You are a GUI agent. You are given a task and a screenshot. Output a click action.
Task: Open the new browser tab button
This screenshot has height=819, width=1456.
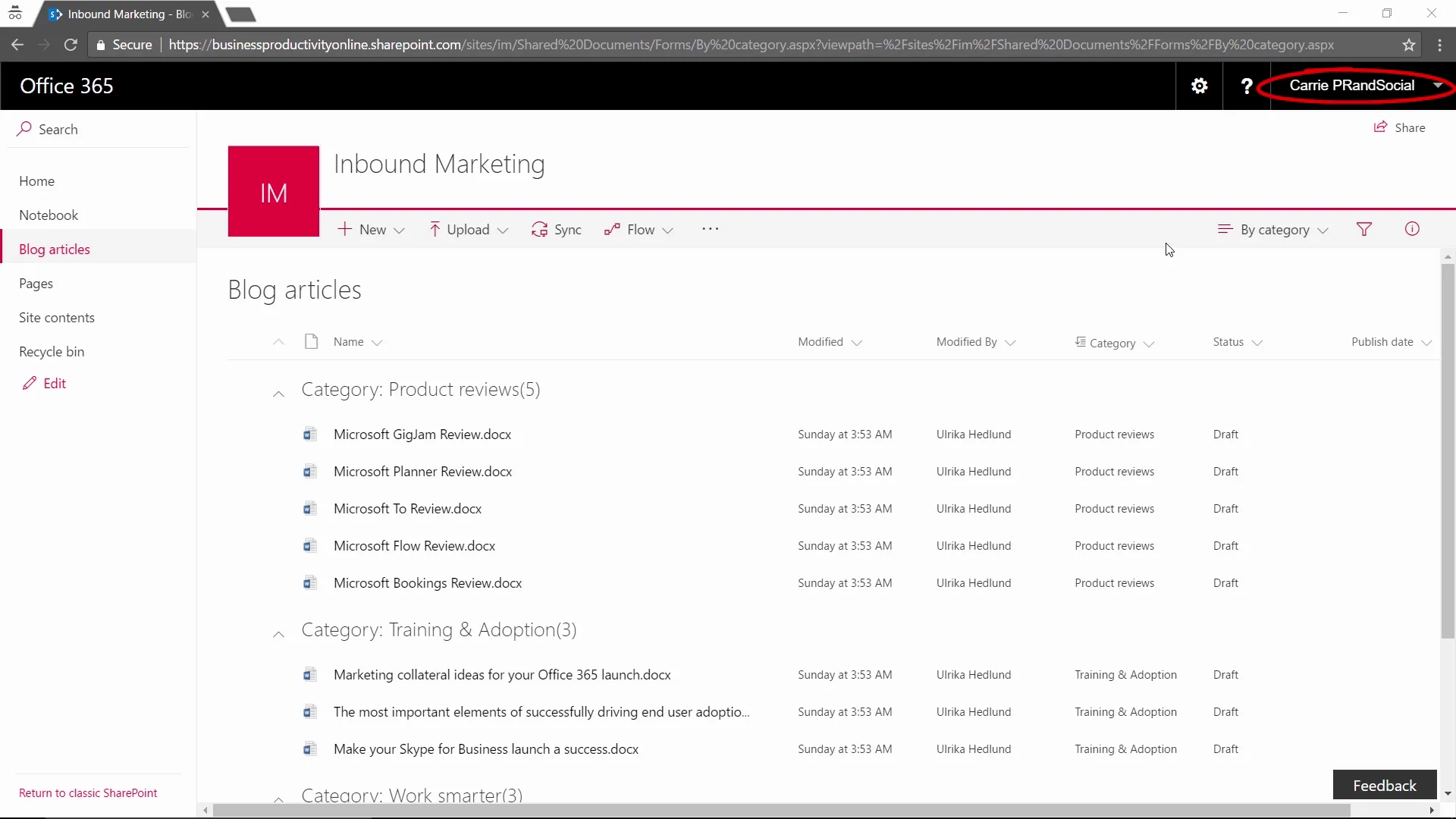click(241, 14)
